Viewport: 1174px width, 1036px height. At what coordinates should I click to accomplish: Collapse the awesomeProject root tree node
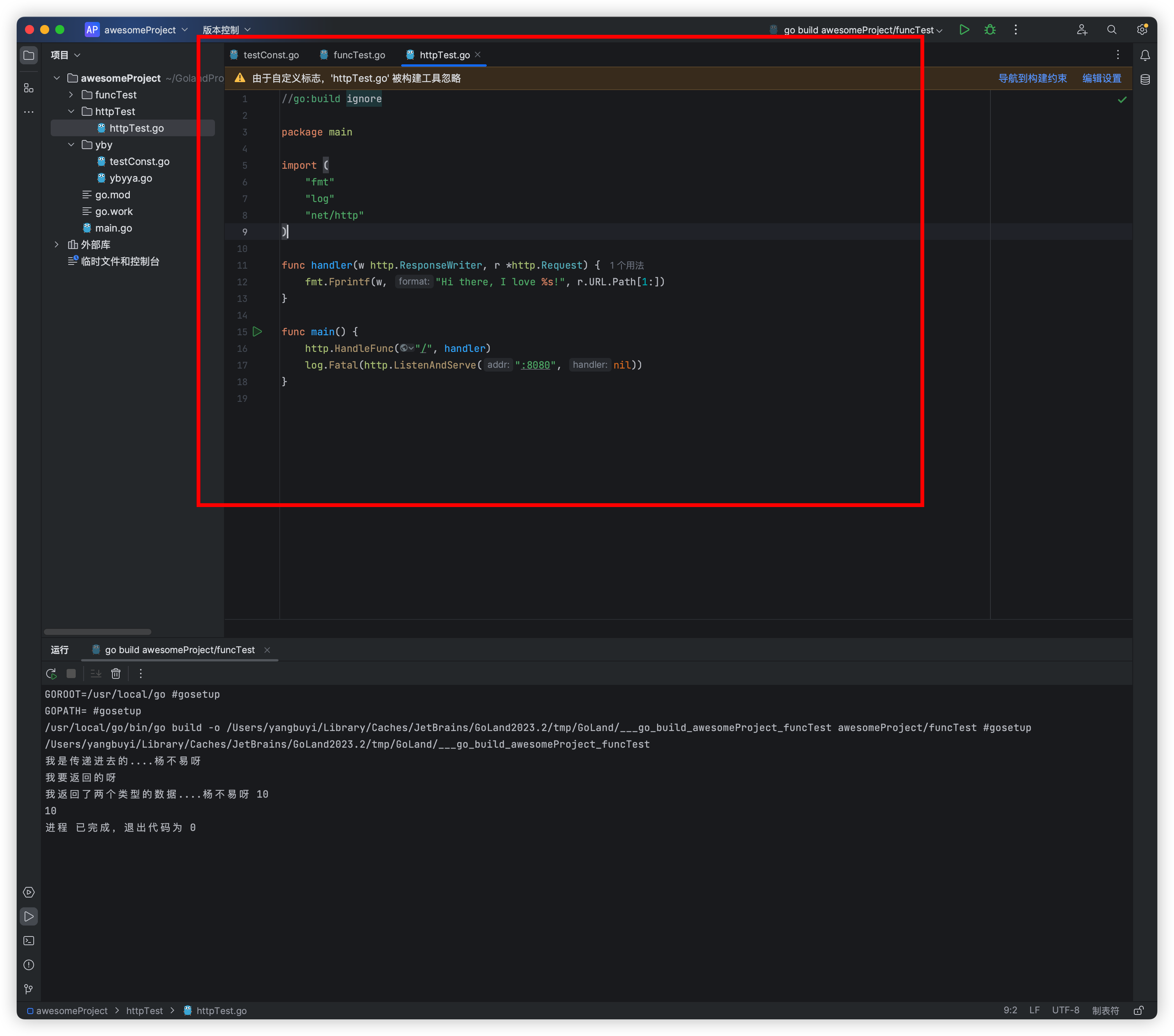pos(57,78)
